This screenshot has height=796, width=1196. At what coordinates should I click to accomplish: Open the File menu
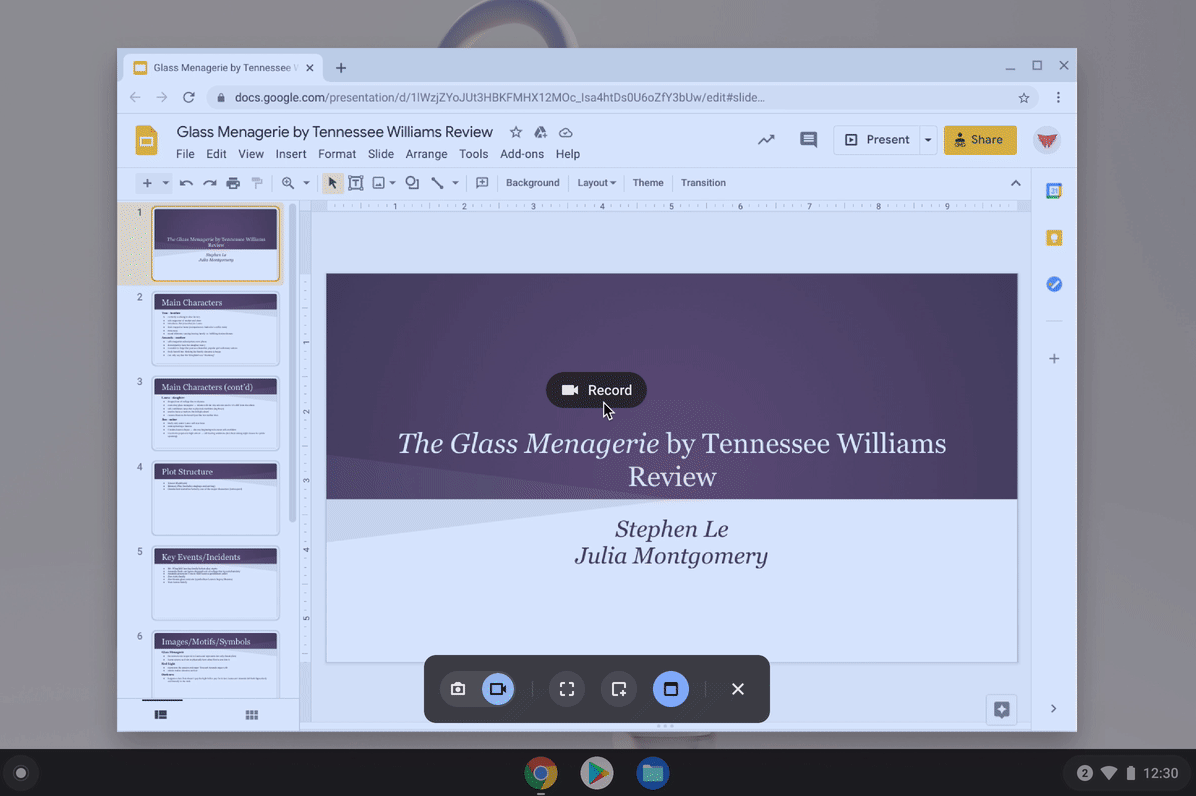185,154
